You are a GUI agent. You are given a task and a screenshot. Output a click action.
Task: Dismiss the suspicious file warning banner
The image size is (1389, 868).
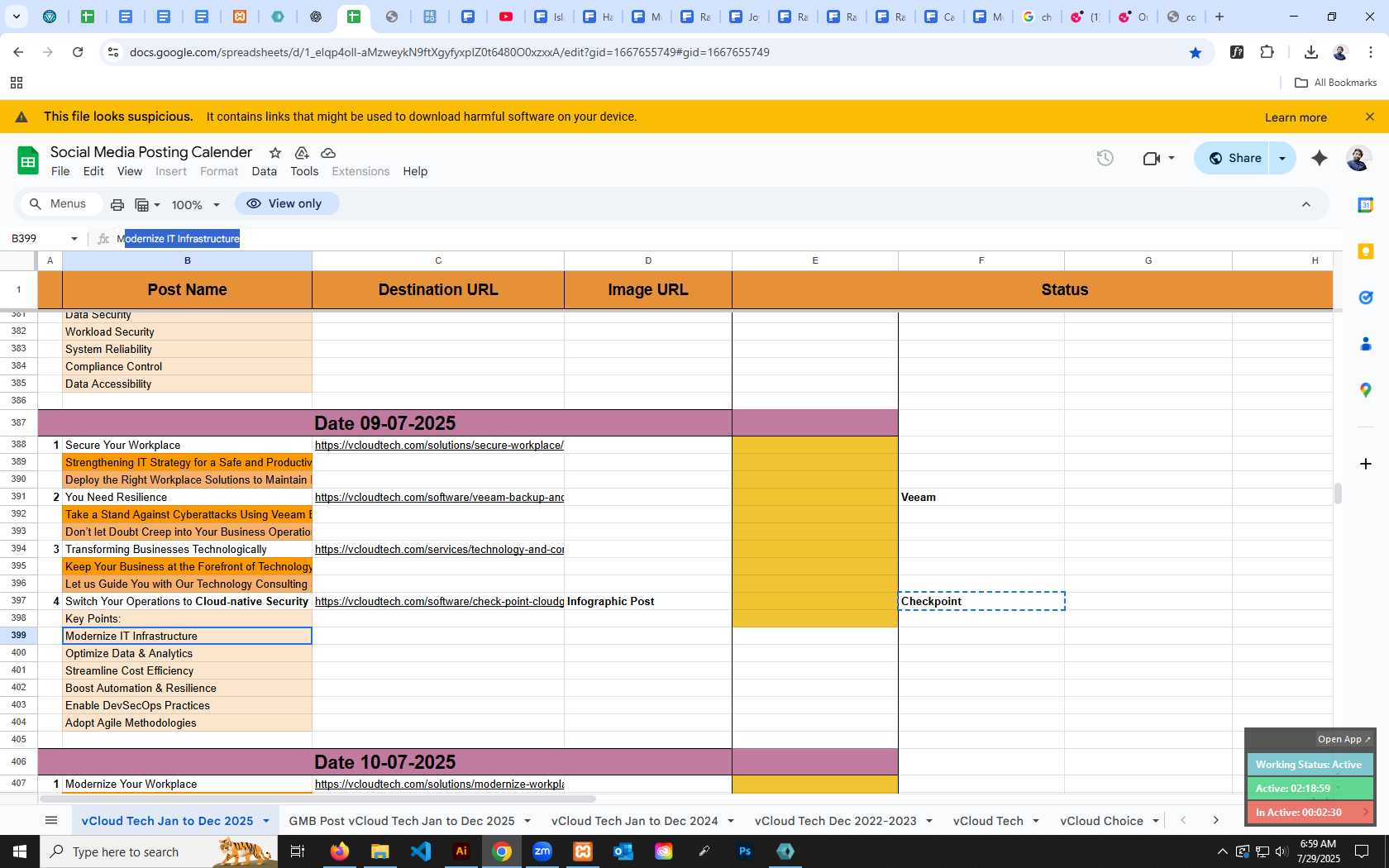tap(1370, 117)
